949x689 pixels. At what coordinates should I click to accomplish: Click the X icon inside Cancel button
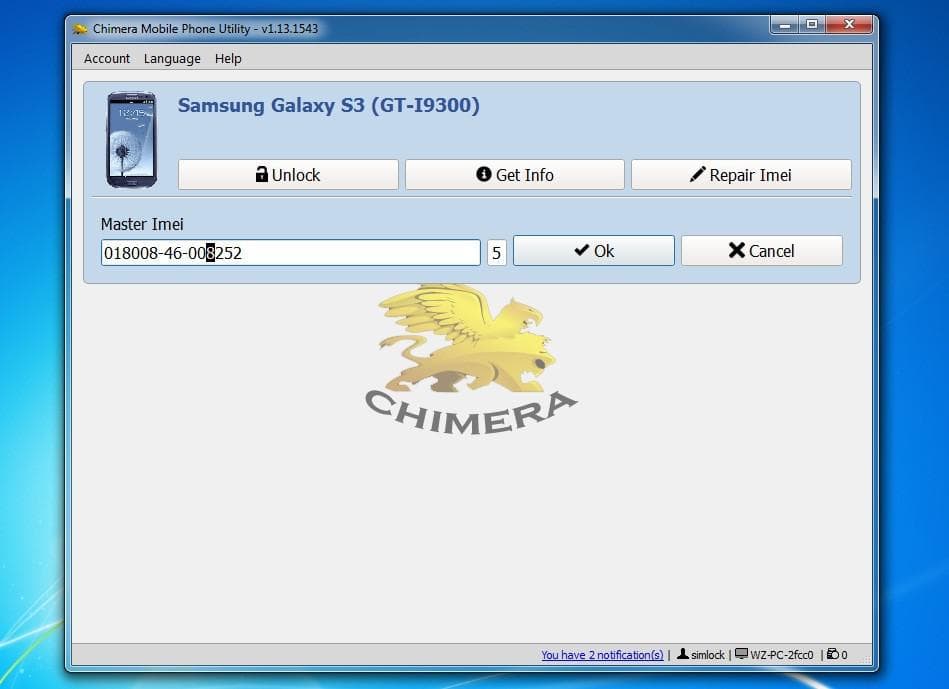click(737, 251)
